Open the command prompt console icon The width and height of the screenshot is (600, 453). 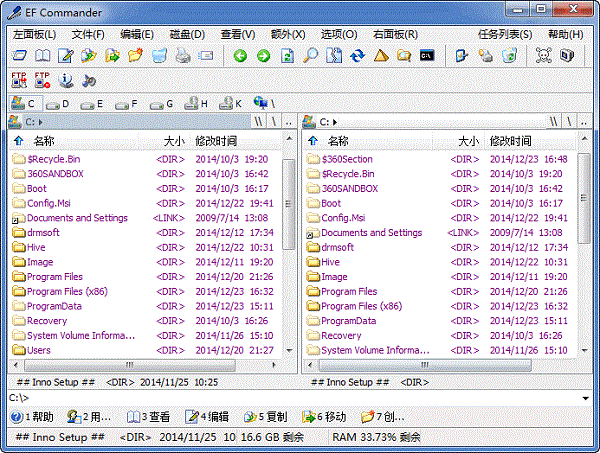(x=427, y=56)
